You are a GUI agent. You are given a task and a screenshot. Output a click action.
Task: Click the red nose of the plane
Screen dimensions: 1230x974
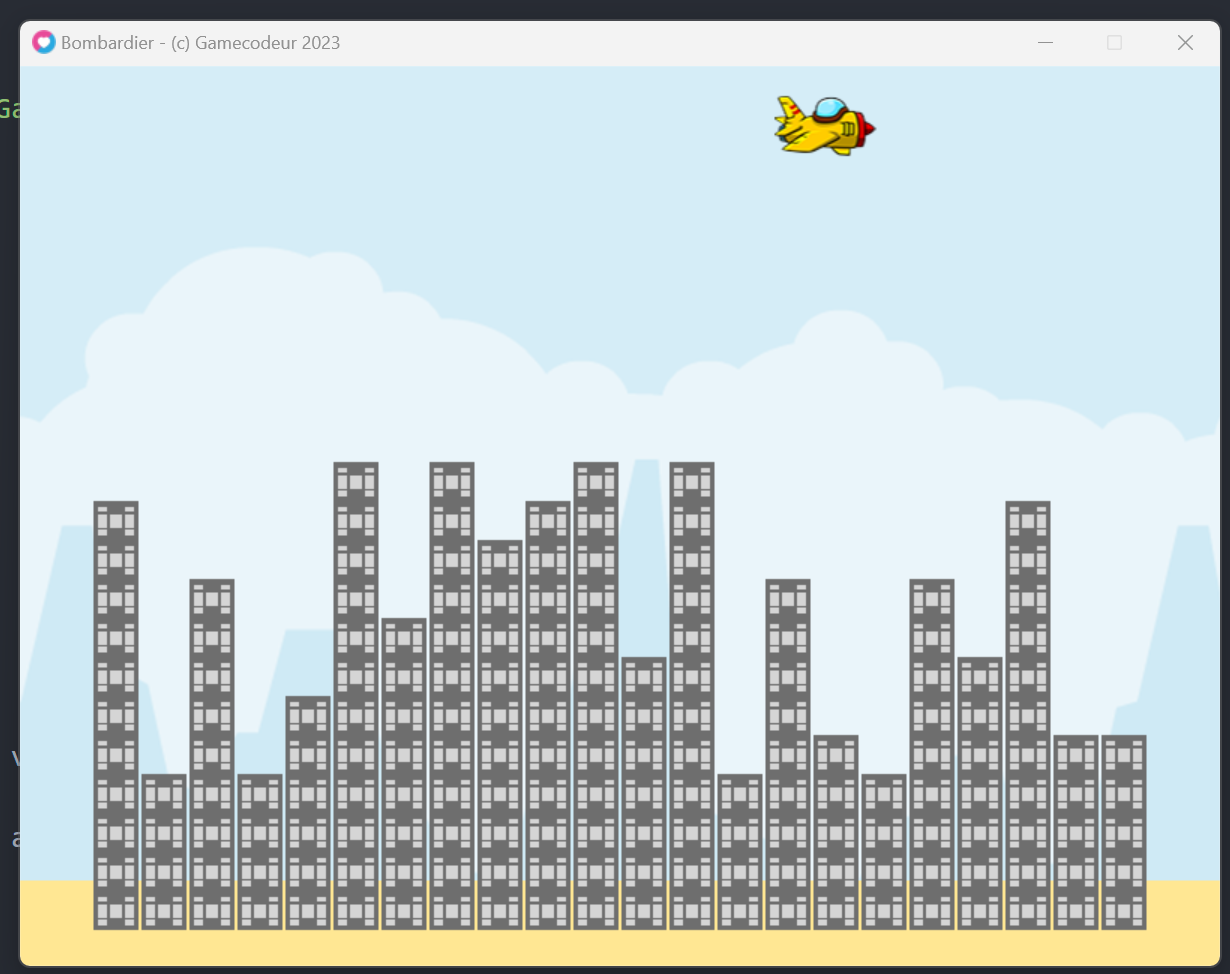(868, 128)
